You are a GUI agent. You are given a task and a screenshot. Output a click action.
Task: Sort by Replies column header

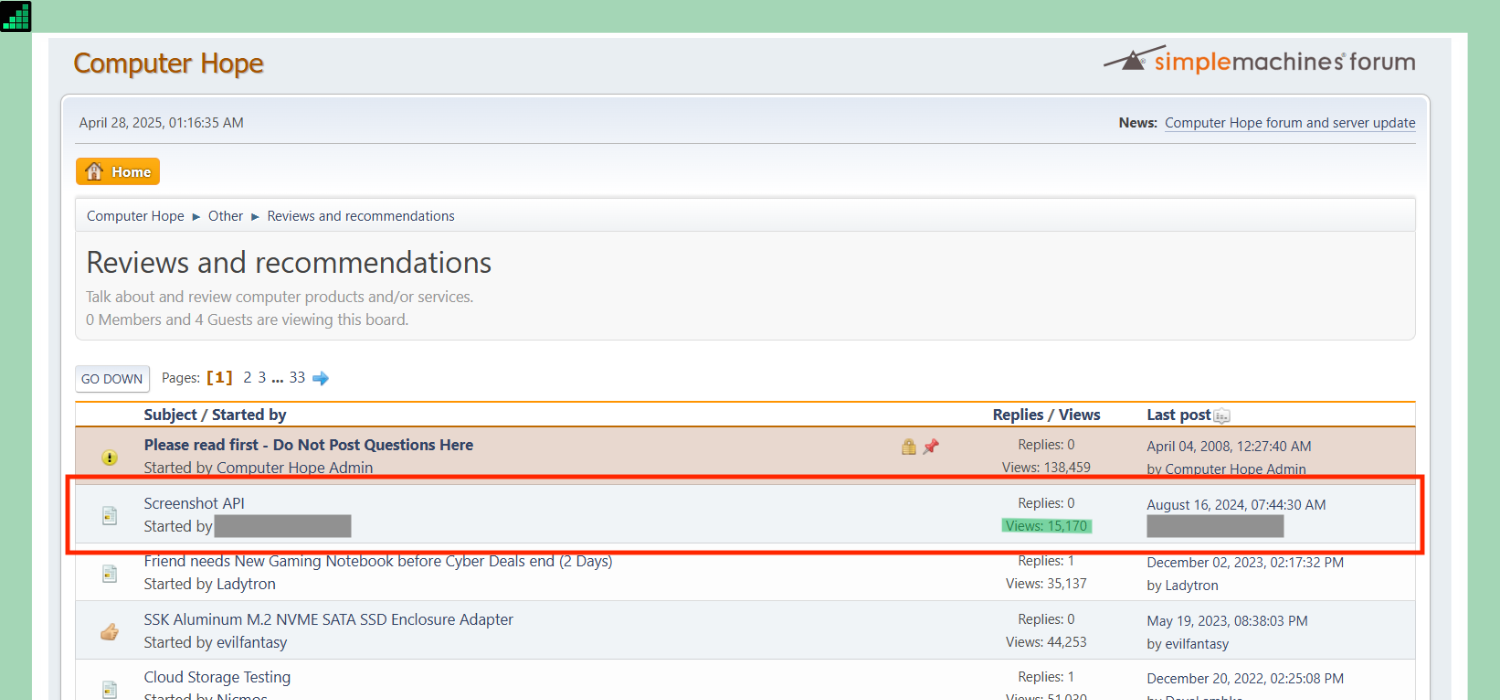click(1018, 415)
